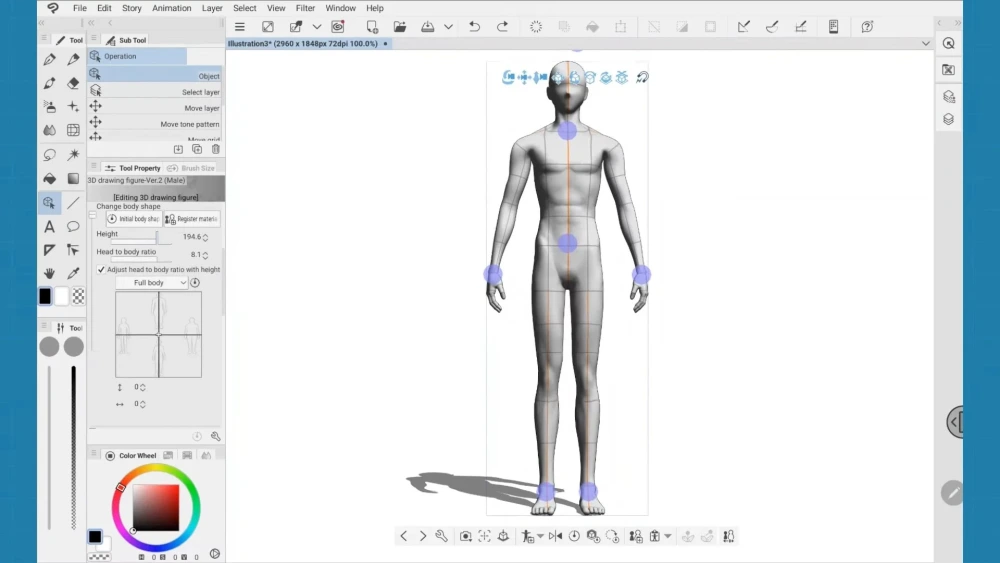Click the Undo arrow in command bar
This screenshot has width=1000, height=563.
(474, 27)
